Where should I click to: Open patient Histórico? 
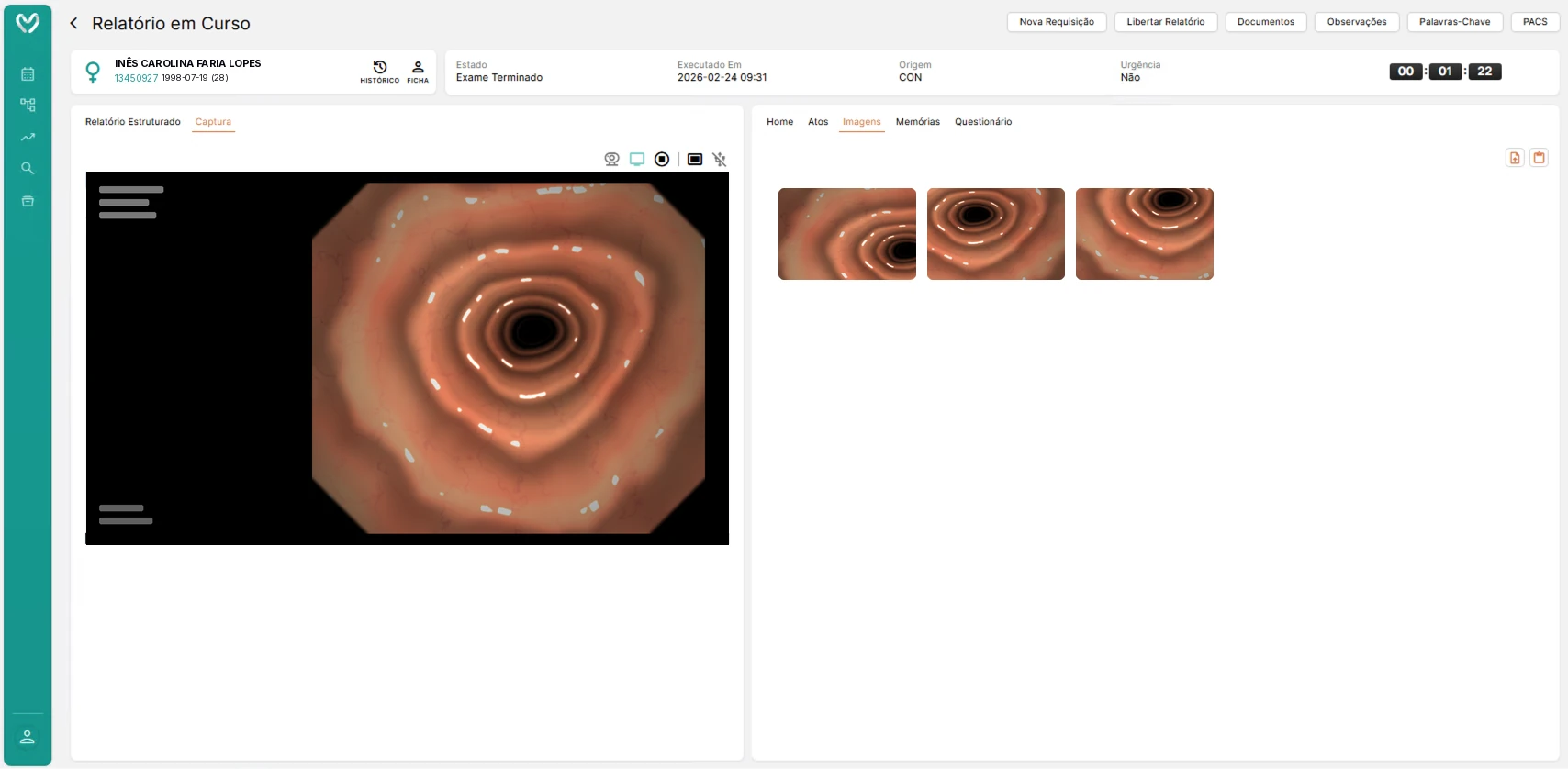tap(380, 72)
